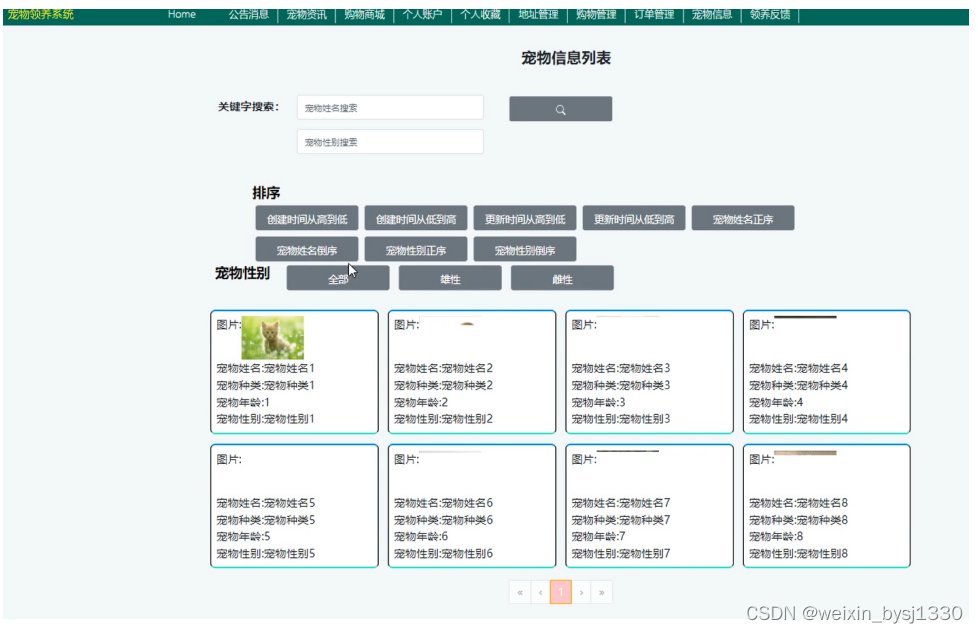Sort by 创建时间从高到低

point(307,218)
